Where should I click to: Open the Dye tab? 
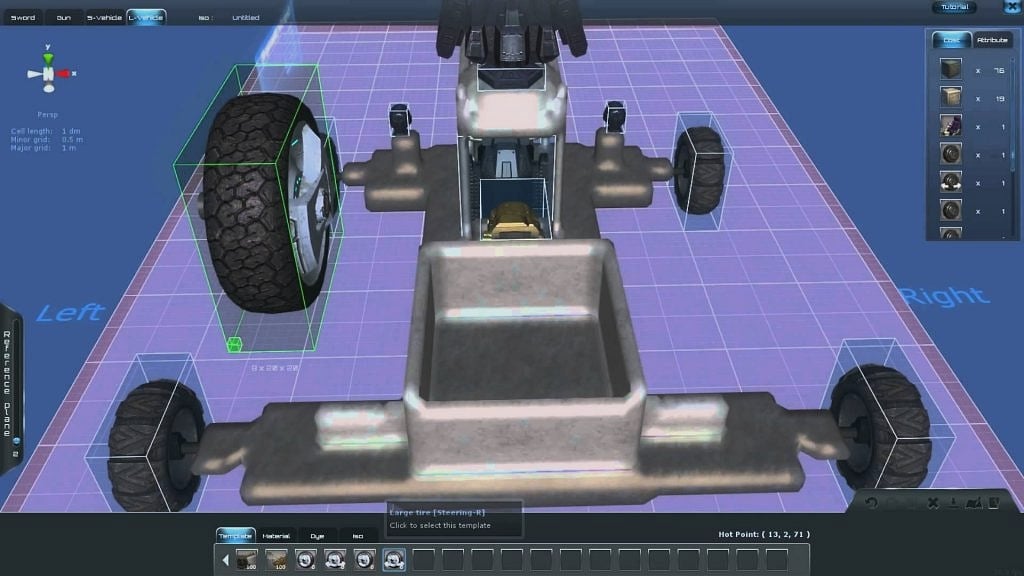point(317,536)
